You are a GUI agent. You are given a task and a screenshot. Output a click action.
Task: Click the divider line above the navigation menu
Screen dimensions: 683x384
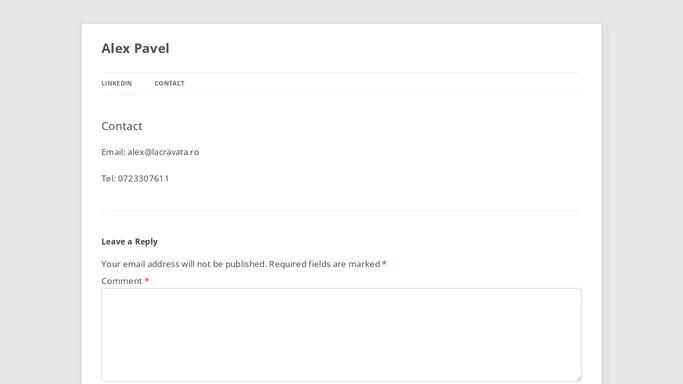341,72
